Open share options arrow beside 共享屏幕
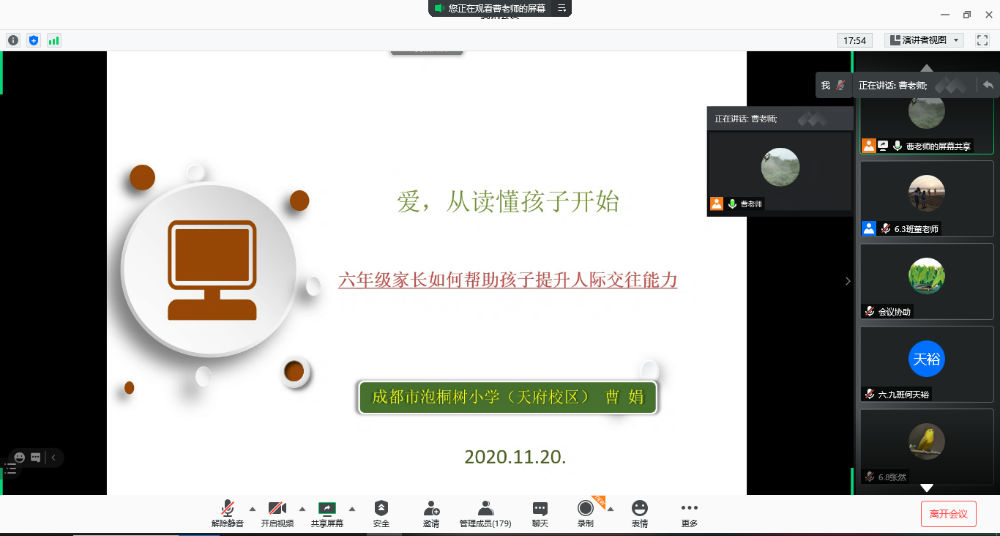 pos(351,509)
